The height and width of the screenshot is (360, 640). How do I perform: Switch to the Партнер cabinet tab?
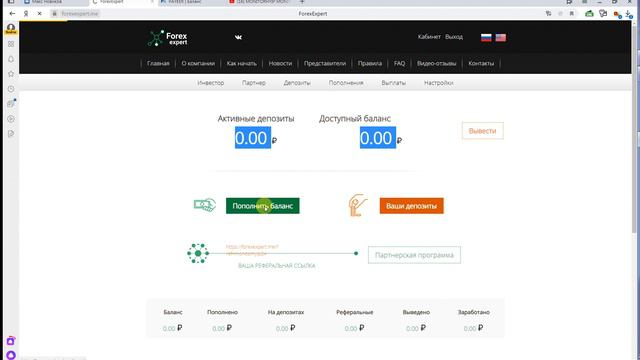[254, 83]
